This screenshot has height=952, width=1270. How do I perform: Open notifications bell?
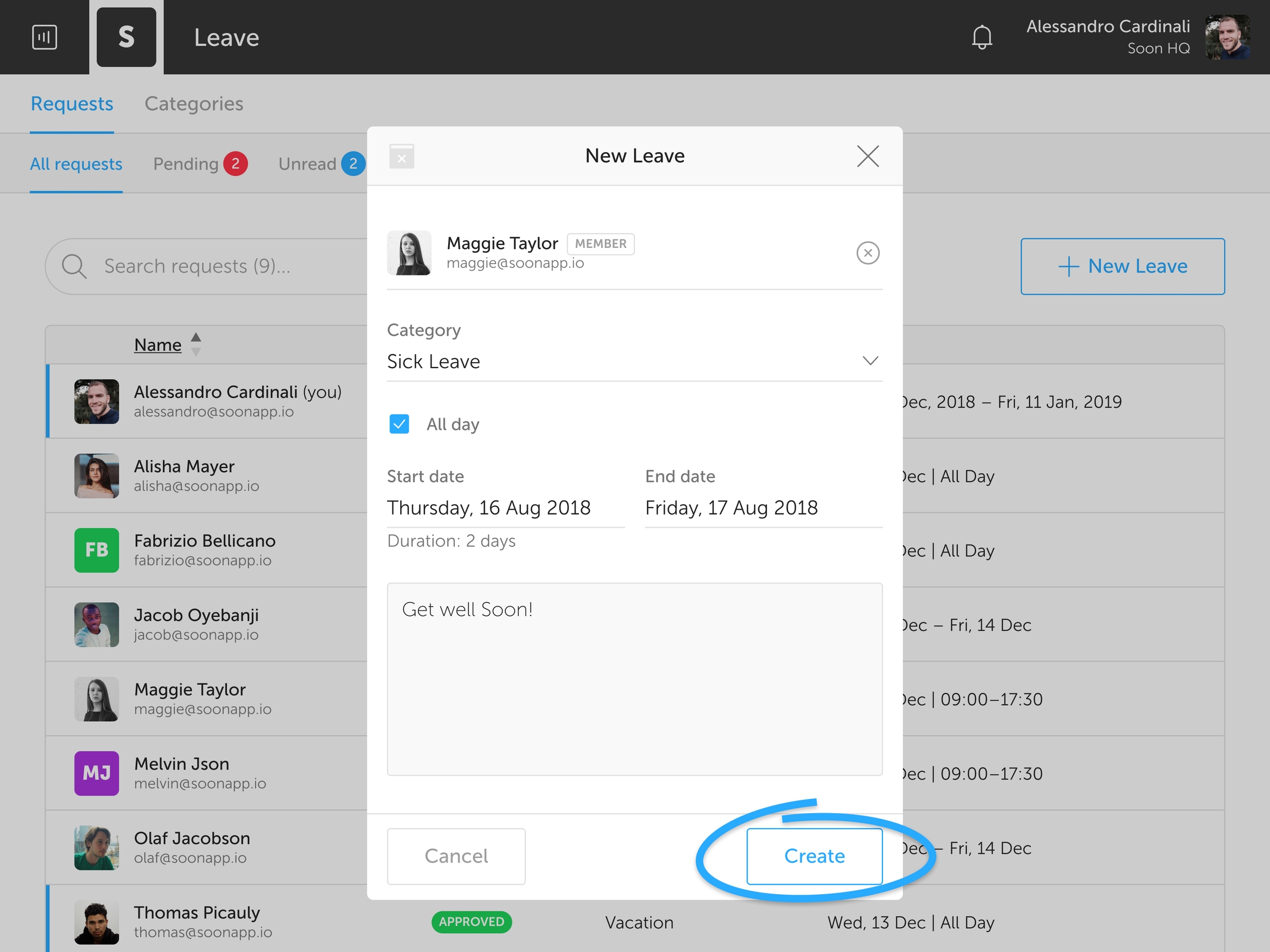click(x=982, y=37)
